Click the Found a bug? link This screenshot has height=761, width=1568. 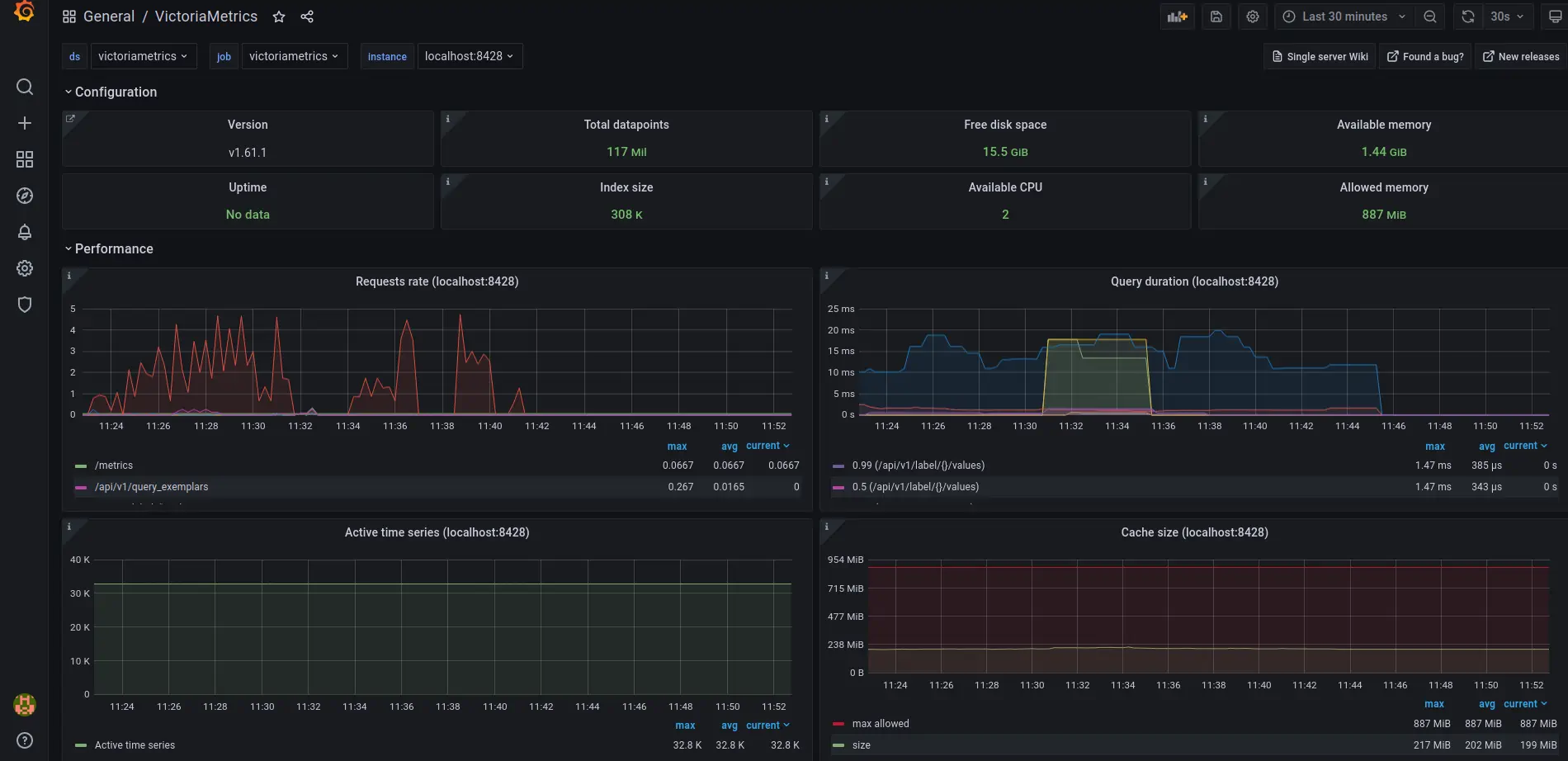tap(1425, 56)
